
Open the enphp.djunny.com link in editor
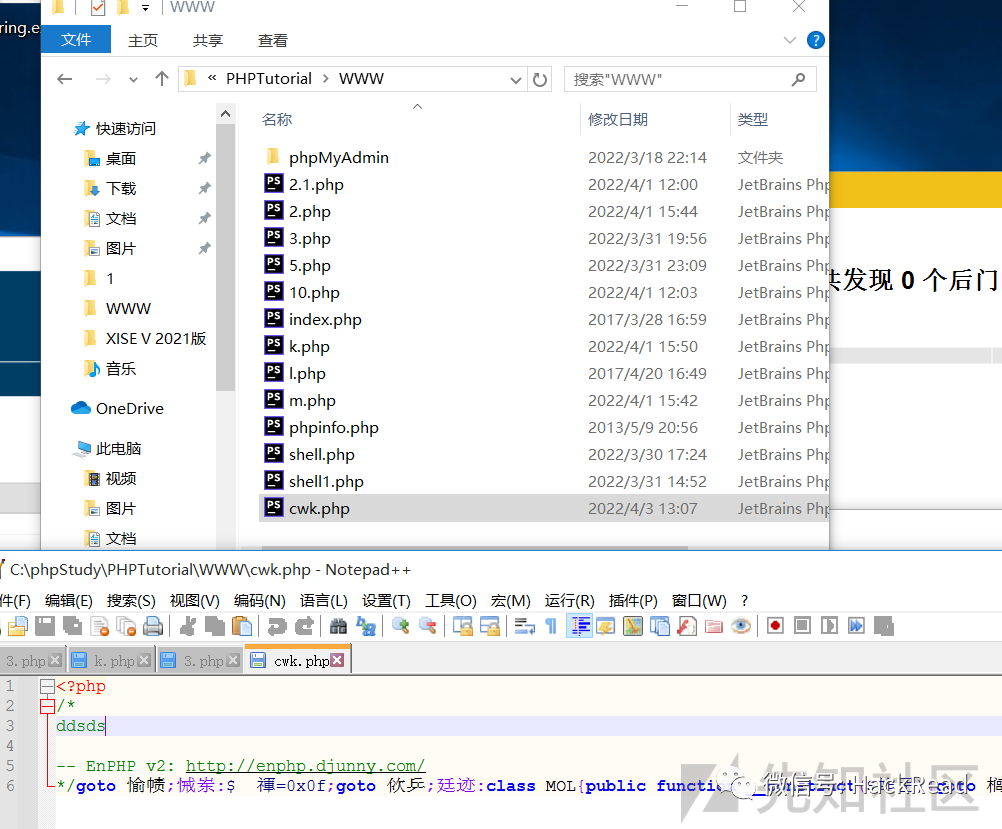click(x=305, y=766)
